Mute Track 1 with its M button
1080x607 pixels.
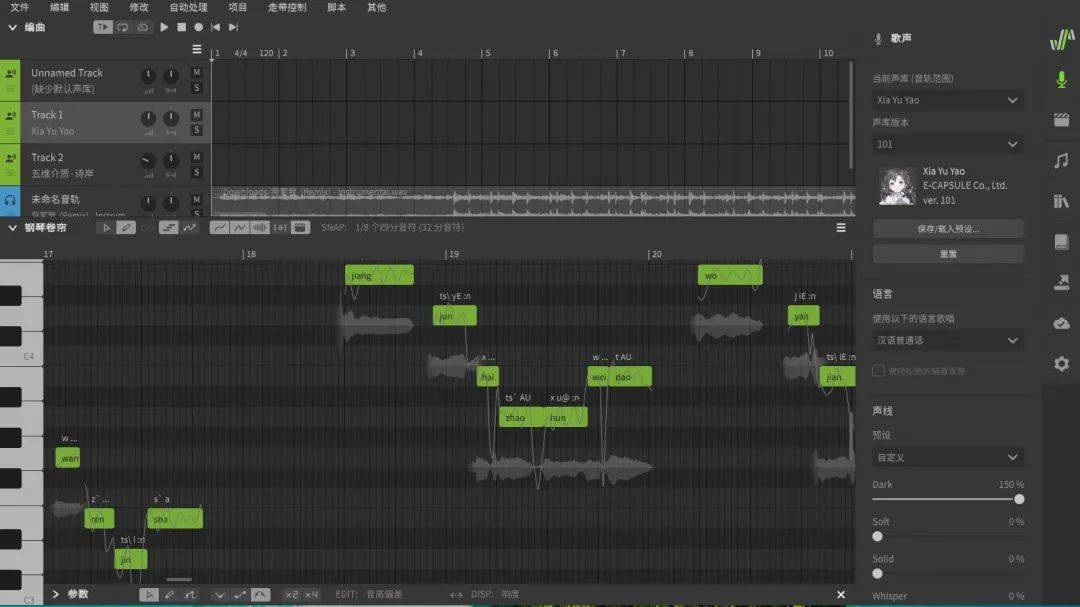[x=197, y=115]
